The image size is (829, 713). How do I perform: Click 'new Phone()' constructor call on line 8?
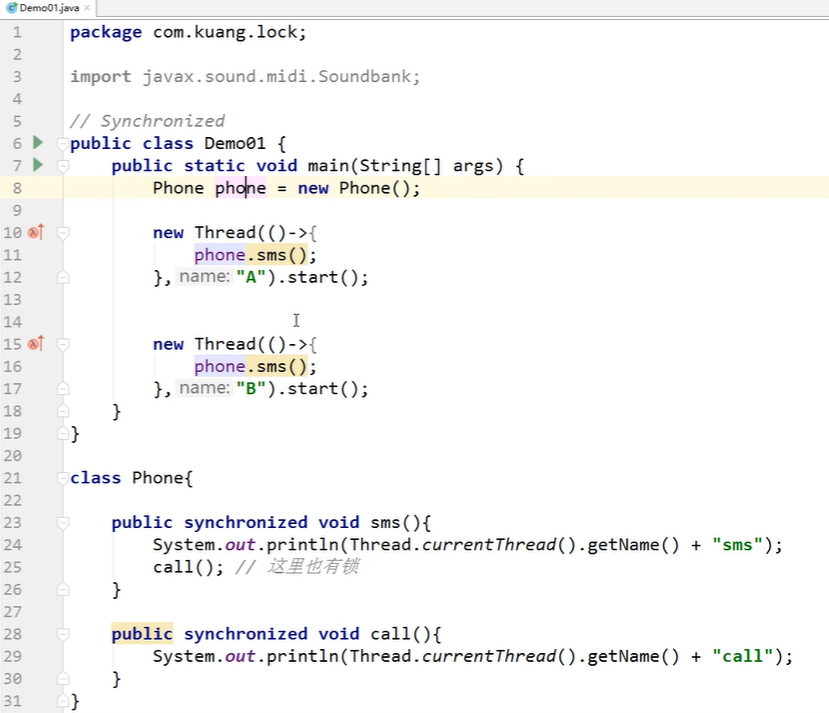pos(354,188)
